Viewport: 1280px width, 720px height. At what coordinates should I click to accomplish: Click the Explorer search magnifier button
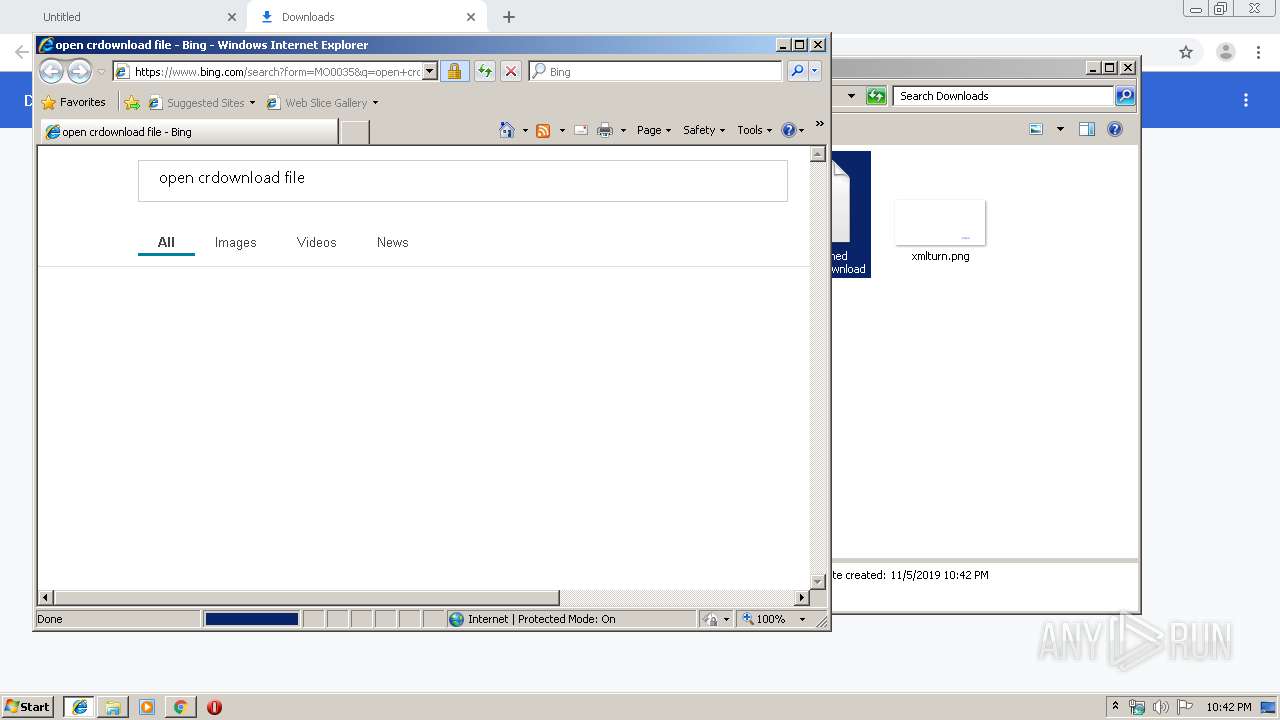(1125, 96)
